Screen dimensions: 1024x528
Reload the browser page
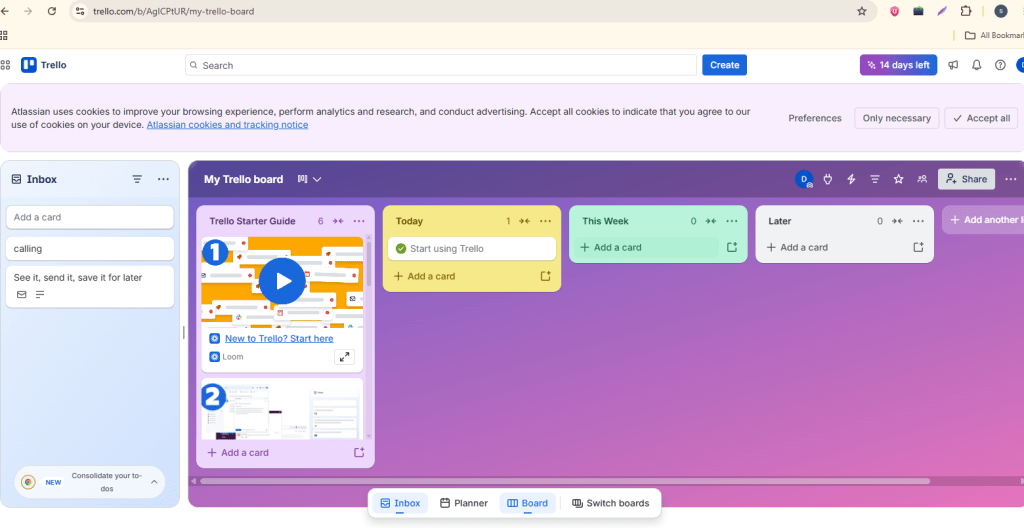(52, 11)
